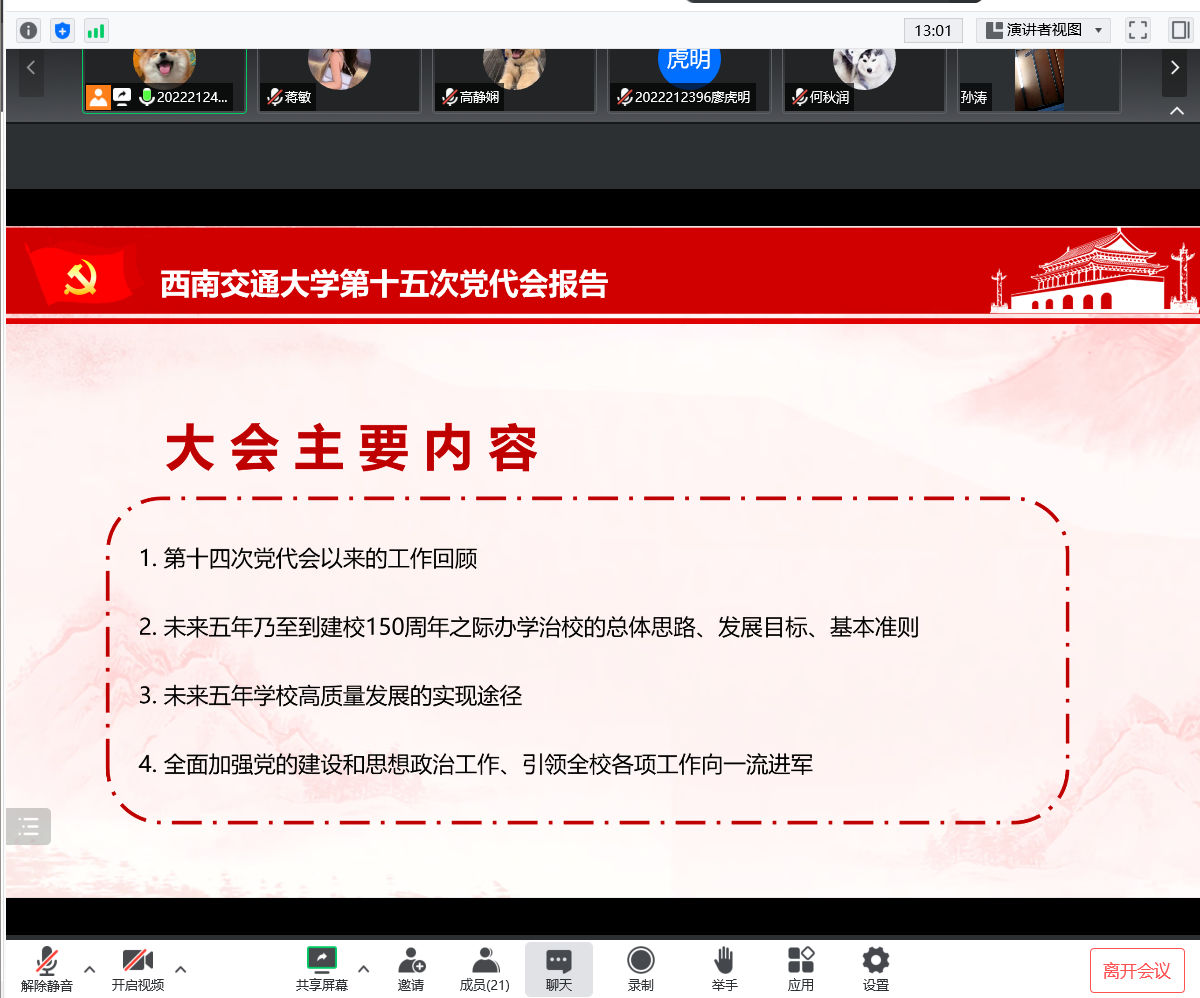Toggle the slide outline list button
The width and height of the screenshot is (1200, 998).
click(29, 826)
